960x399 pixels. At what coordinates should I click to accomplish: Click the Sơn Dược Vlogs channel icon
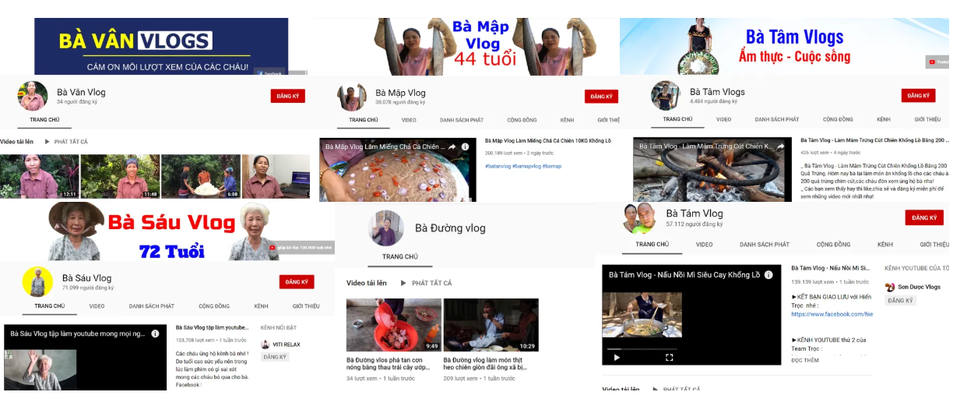click(890, 287)
